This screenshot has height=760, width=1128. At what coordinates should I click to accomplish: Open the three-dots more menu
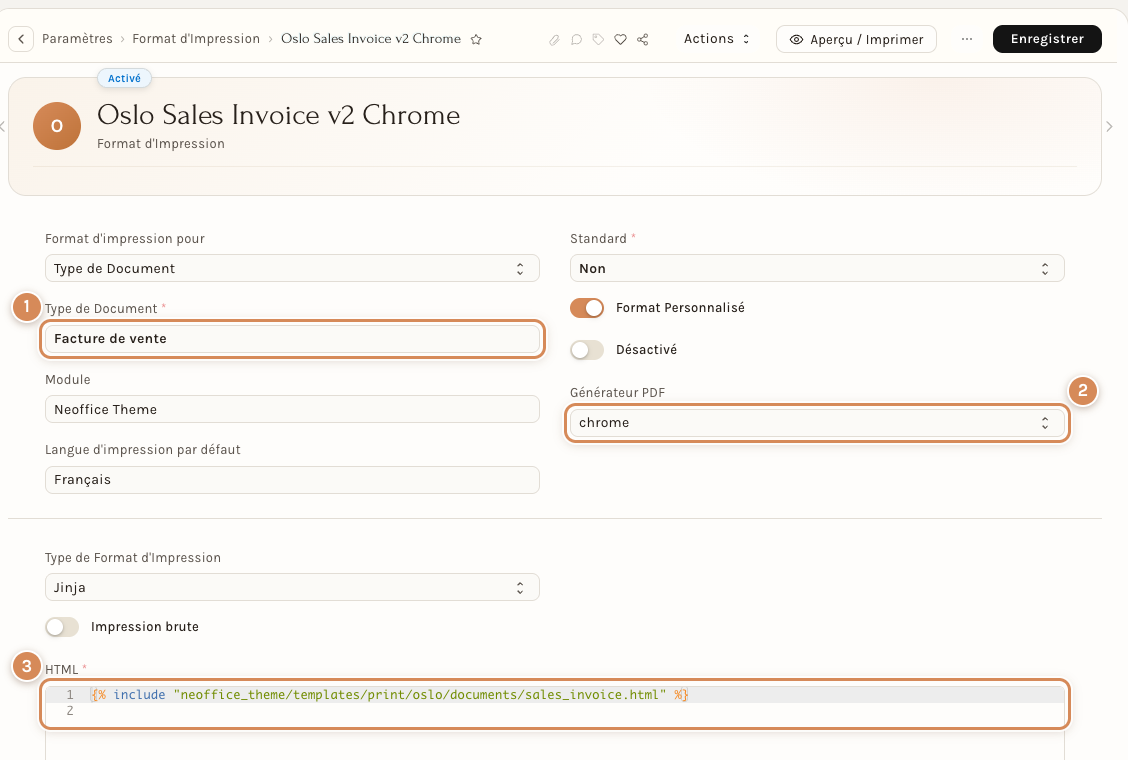[967, 39]
